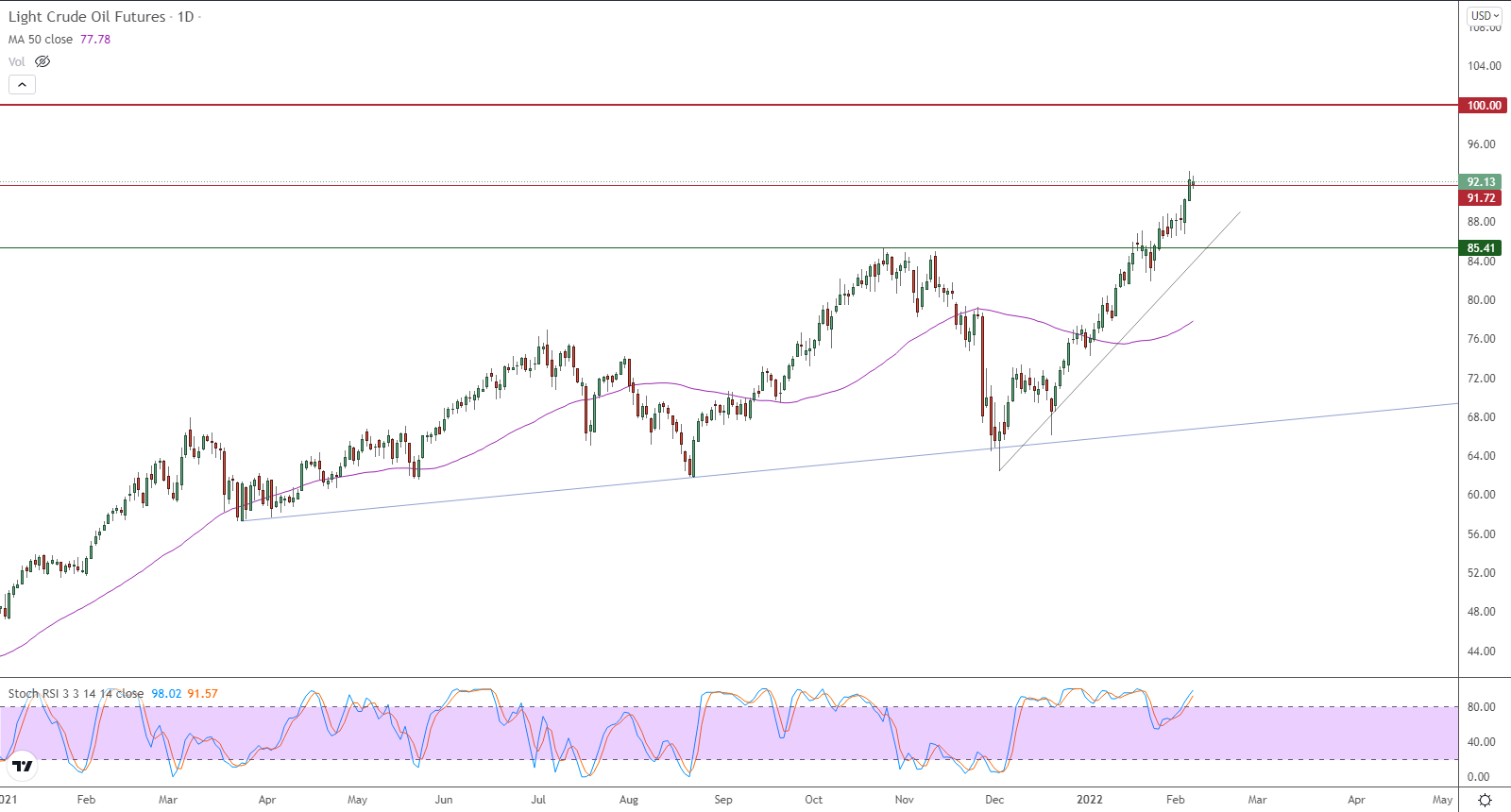Click the red 91.72 price label

click(x=1481, y=198)
